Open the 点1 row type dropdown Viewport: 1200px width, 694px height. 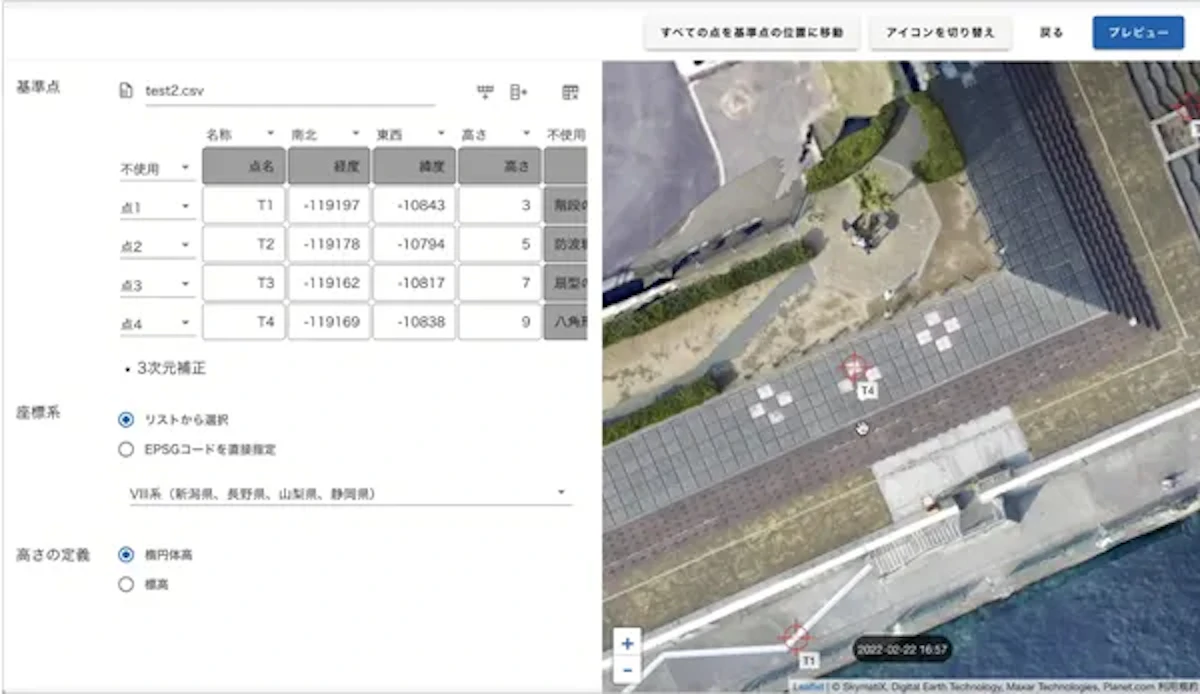[157, 208]
